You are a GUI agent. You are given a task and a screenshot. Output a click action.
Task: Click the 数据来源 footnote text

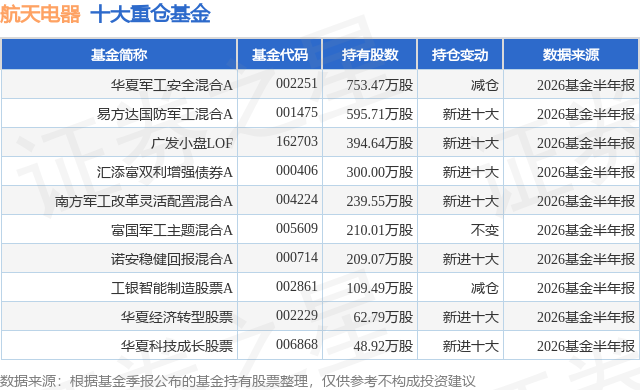coord(238,381)
